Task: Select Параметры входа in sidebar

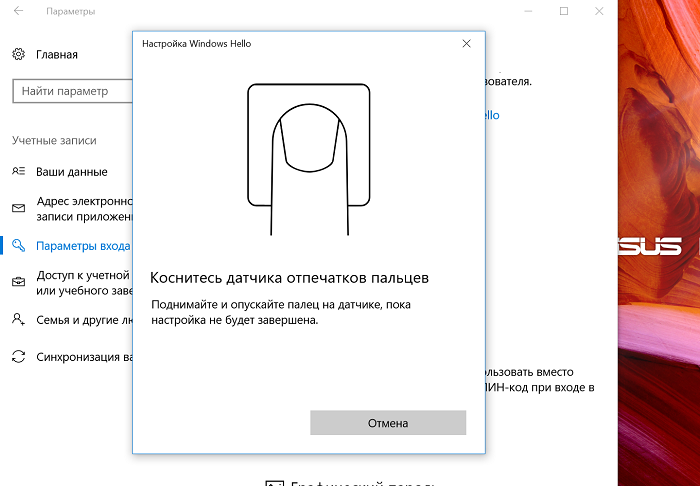Action: (x=83, y=246)
